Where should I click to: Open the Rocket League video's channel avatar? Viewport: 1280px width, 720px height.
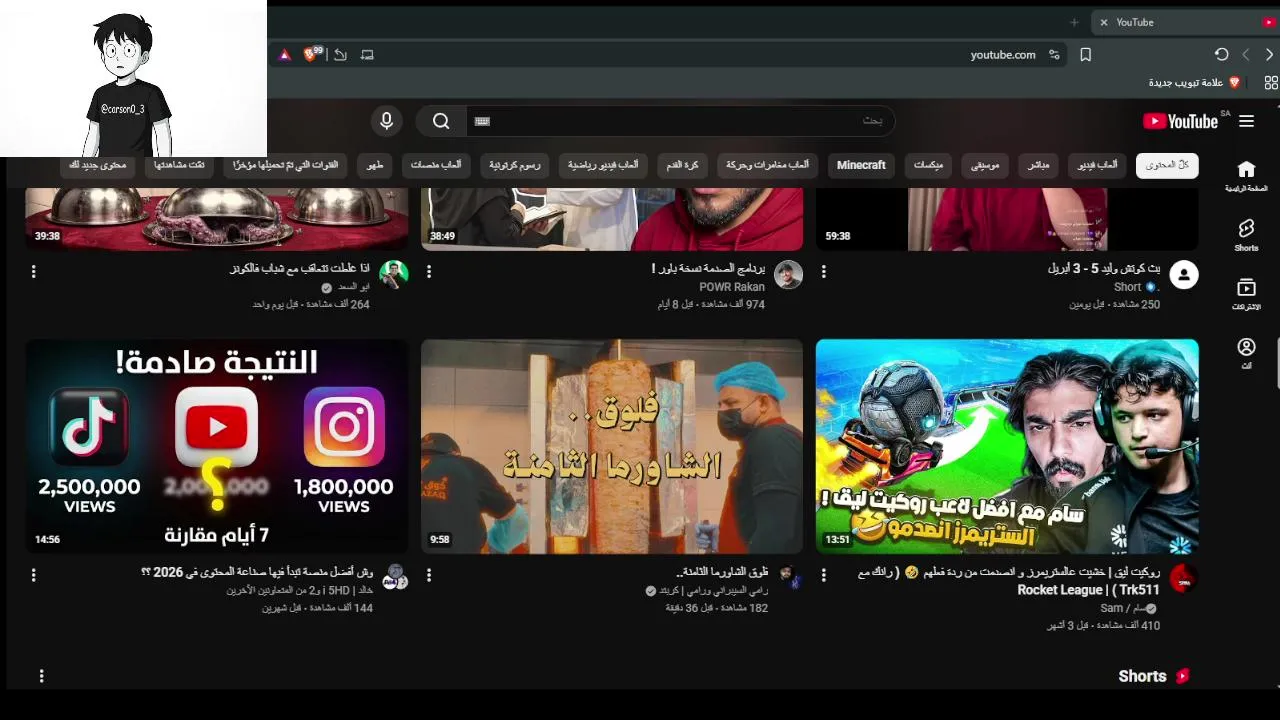(1184, 578)
